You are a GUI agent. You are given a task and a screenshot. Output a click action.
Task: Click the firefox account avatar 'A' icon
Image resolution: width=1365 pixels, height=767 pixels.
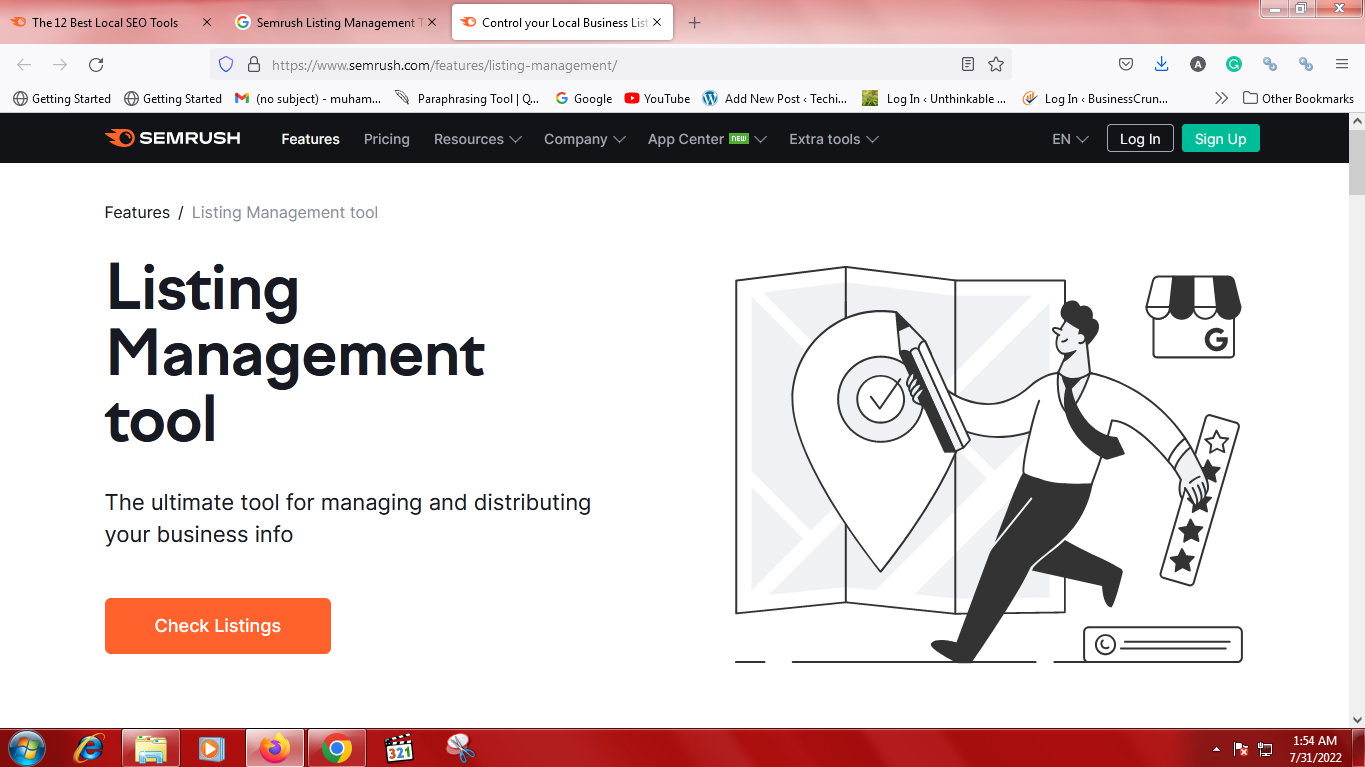(1198, 64)
